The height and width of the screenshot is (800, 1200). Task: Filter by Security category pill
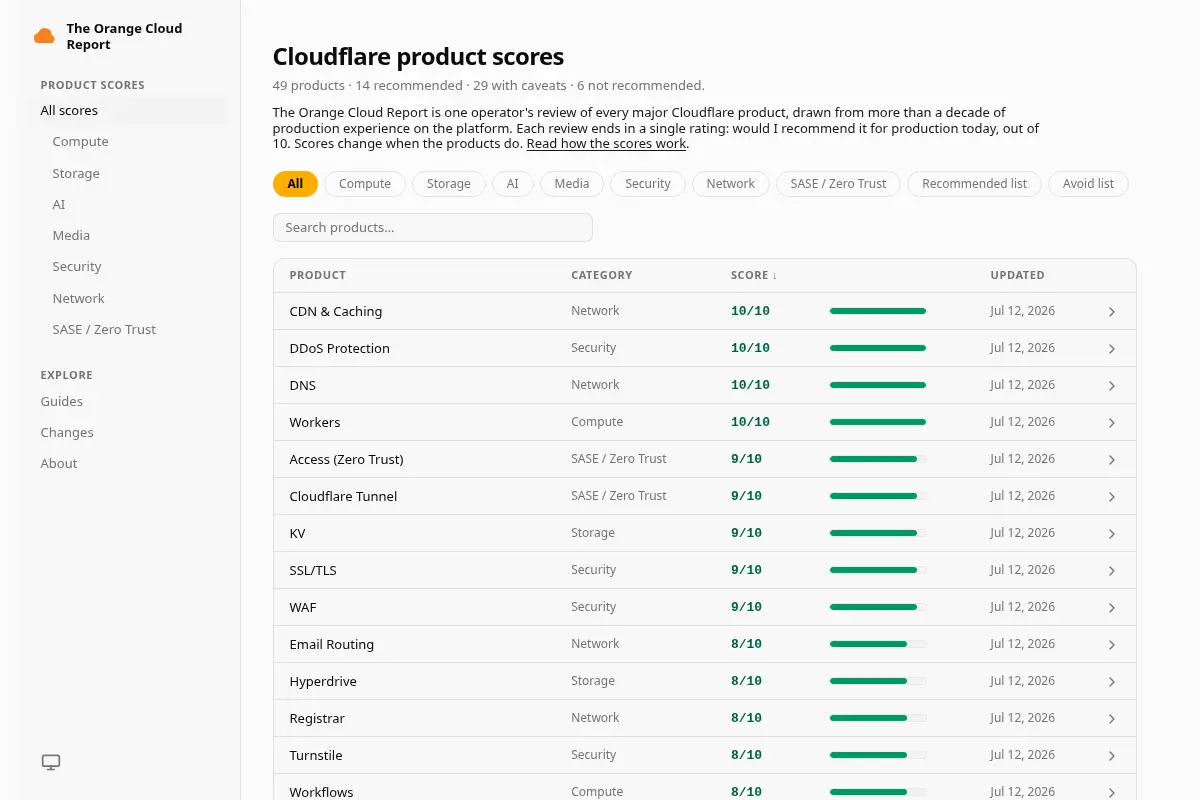(x=648, y=184)
